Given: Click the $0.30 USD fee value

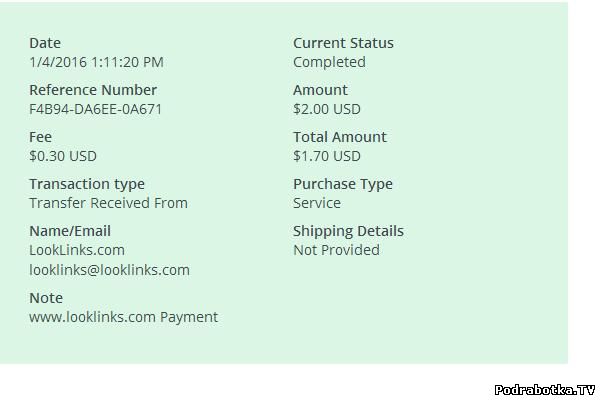Looking at the screenshot, I should click(x=63, y=156).
